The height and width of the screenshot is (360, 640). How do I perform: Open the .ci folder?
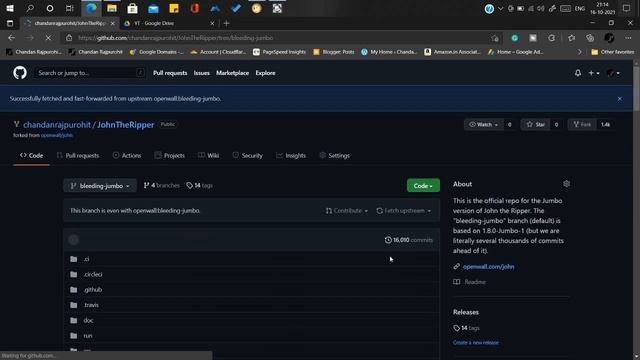87,259
